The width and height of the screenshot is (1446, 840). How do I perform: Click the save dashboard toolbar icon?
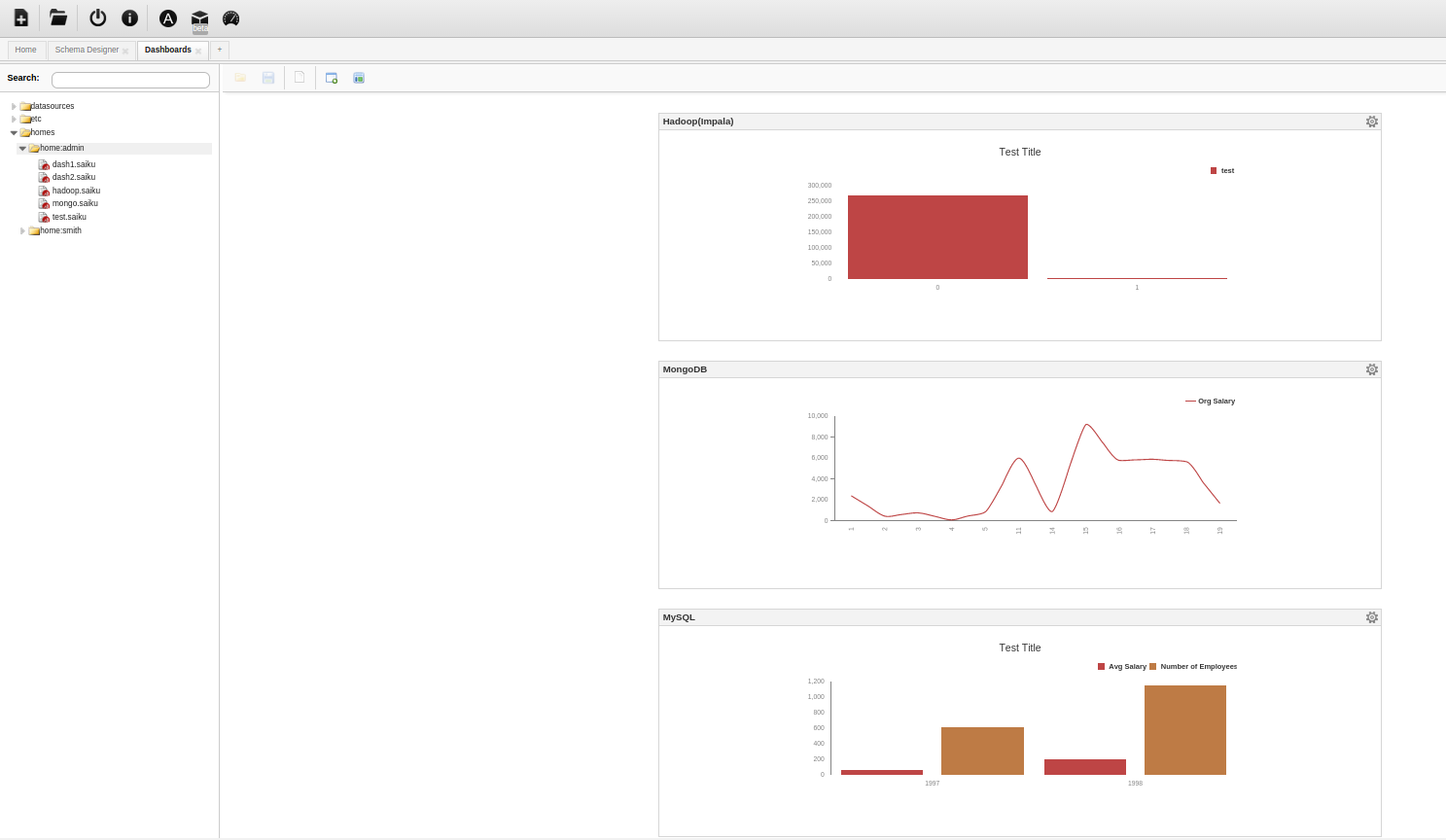(268, 78)
